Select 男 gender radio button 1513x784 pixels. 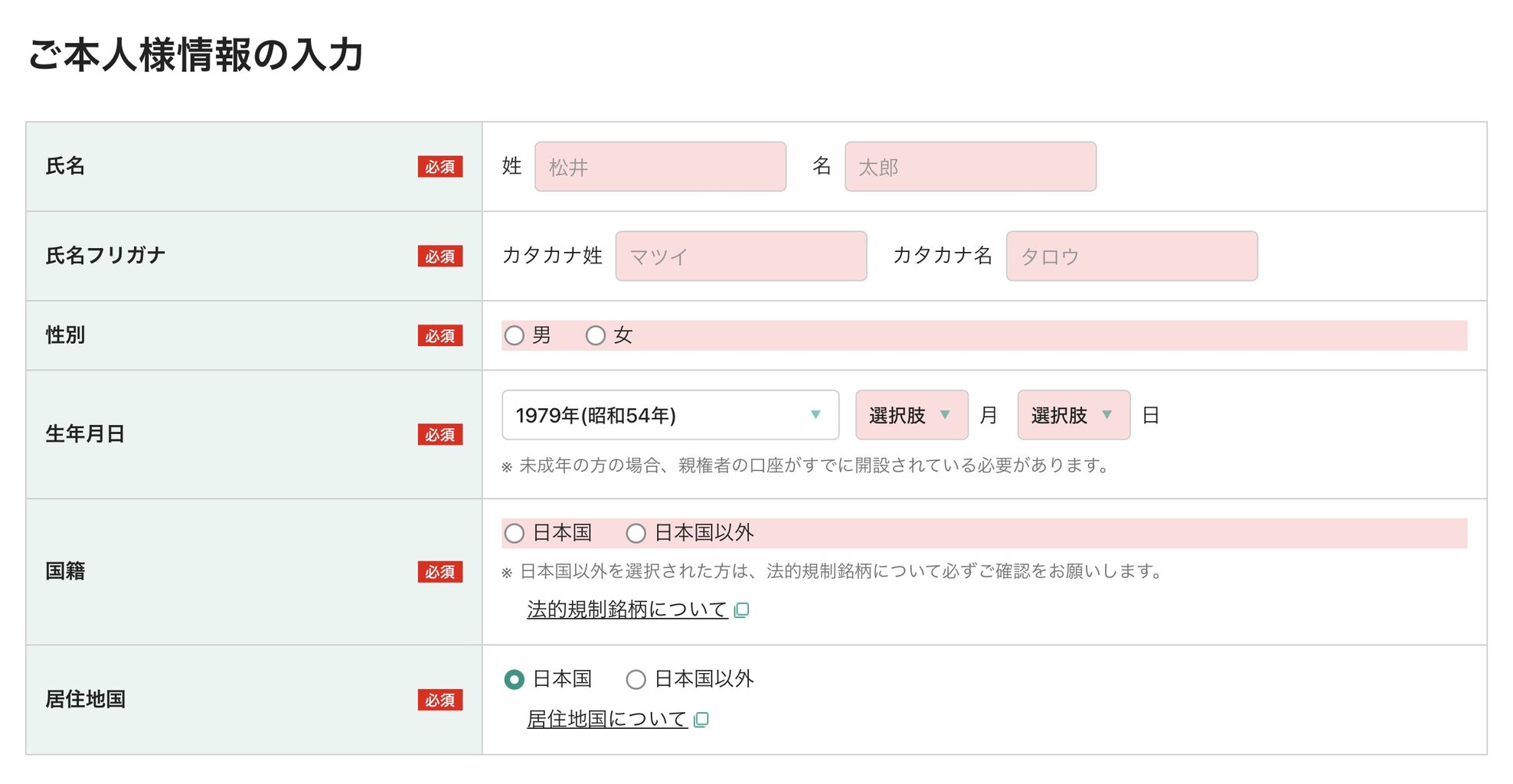point(515,335)
